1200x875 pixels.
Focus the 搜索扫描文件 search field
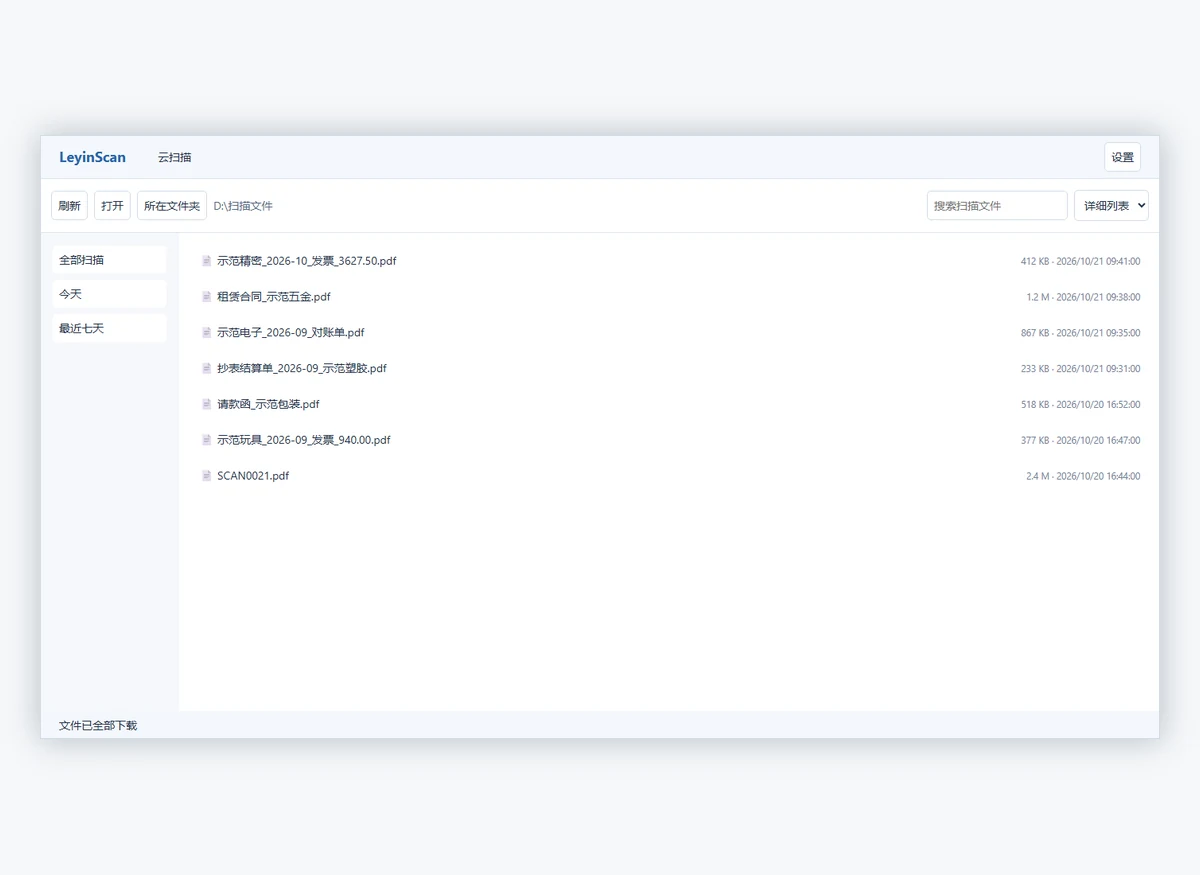(x=997, y=206)
